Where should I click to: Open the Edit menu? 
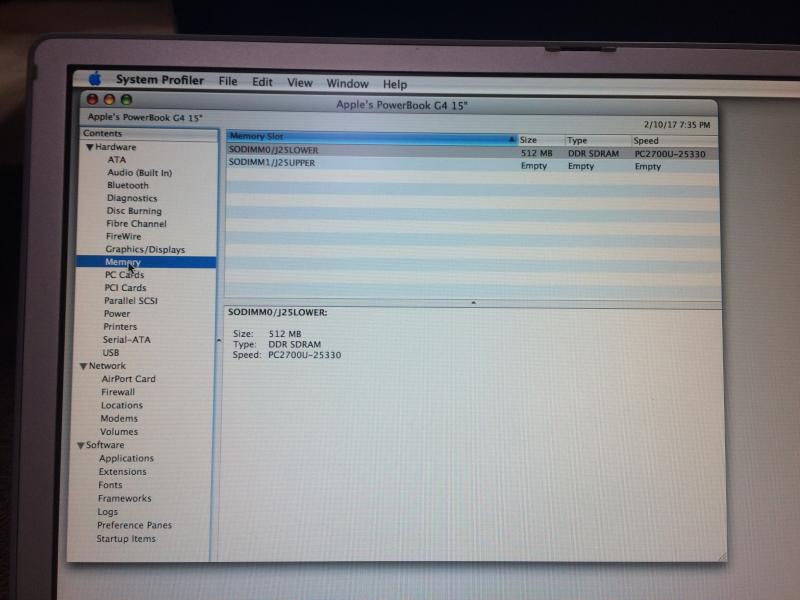[x=262, y=82]
